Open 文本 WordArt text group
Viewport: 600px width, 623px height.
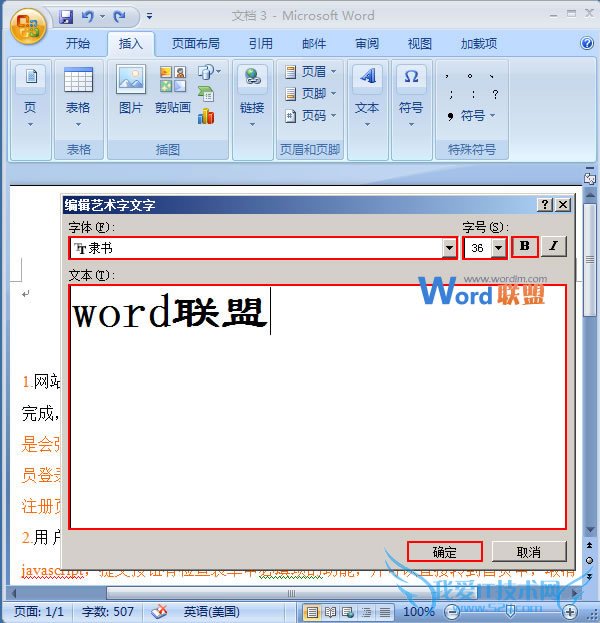[368, 97]
